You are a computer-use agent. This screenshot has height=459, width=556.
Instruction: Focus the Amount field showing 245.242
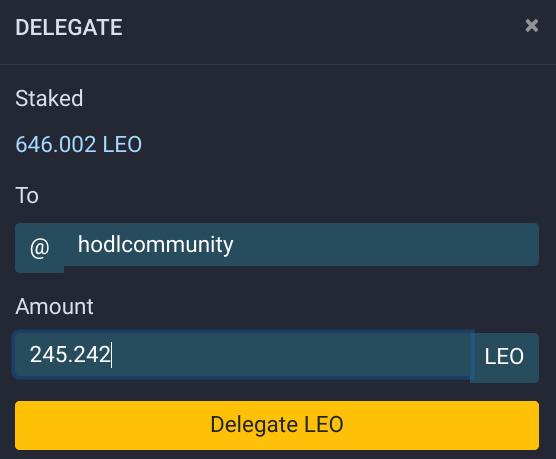click(x=243, y=355)
